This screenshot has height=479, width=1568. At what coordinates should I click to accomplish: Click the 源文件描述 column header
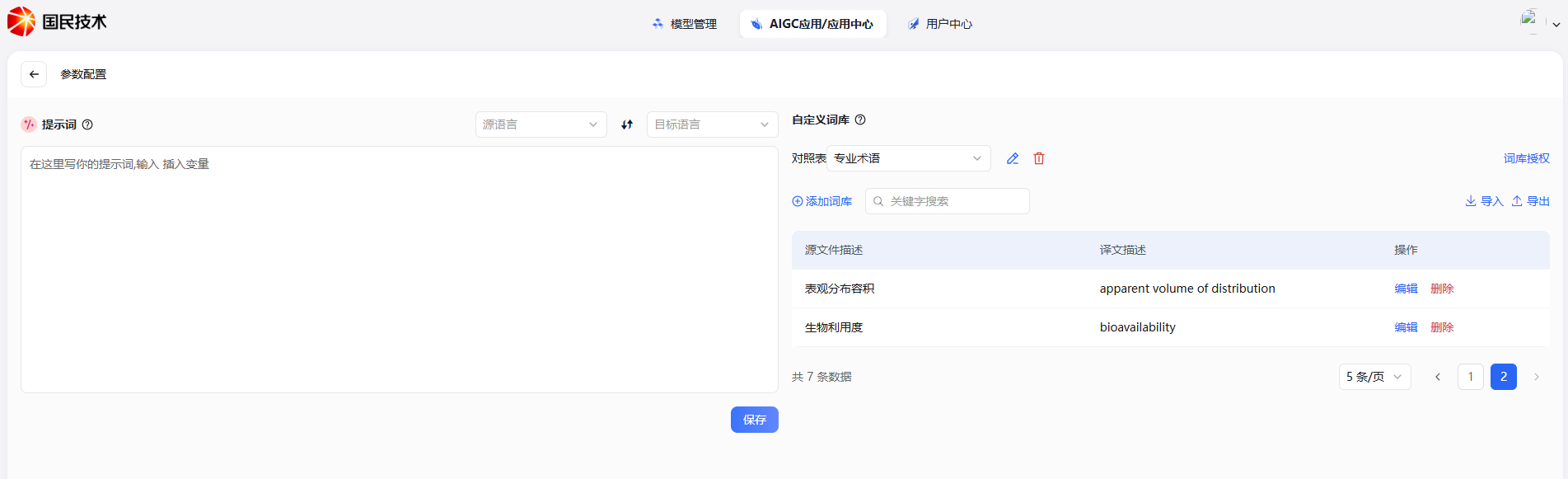tap(834, 250)
